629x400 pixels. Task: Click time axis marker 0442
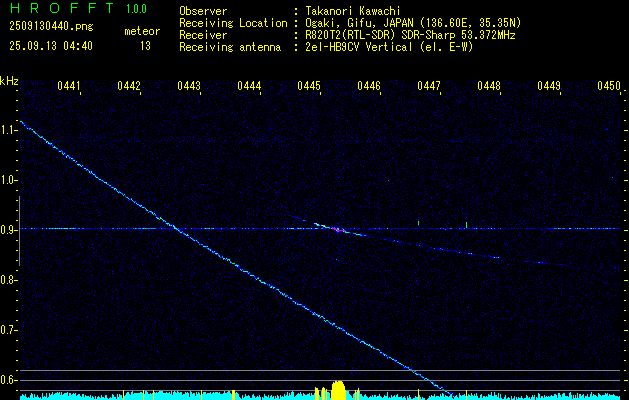[x=129, y=85]
